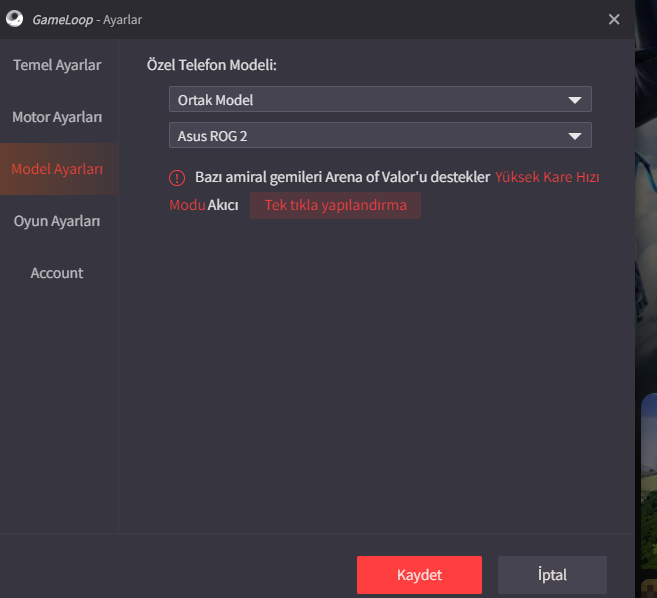657x598 pixels.
Task: Select the Model Ayarları tab
Action: tap(57, 169)
